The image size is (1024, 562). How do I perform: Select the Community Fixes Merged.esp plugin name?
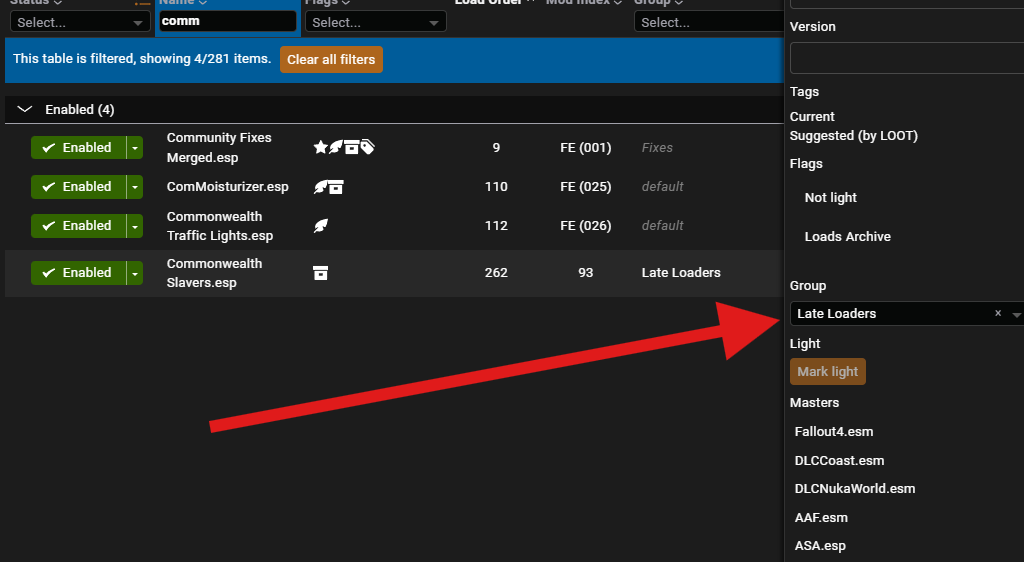coord(219,148)
